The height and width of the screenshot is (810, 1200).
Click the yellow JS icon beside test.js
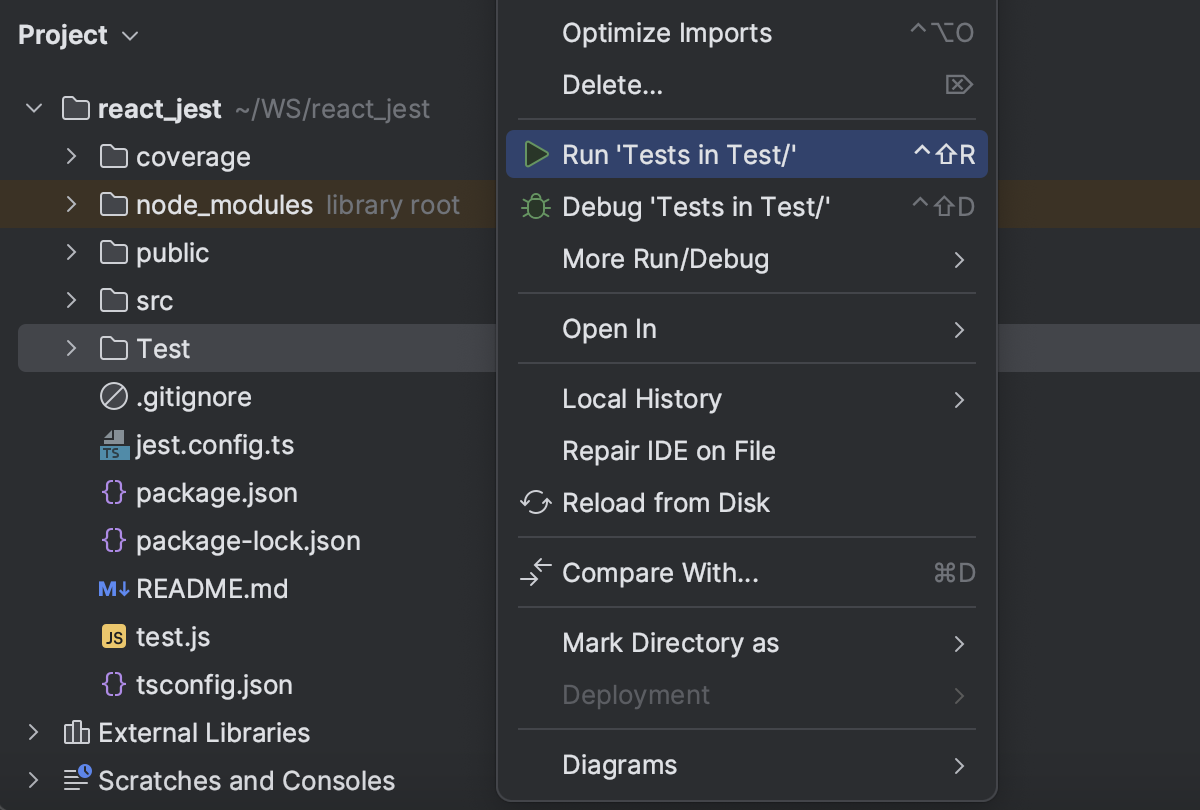pyautogui.click(x=113, y=636)
